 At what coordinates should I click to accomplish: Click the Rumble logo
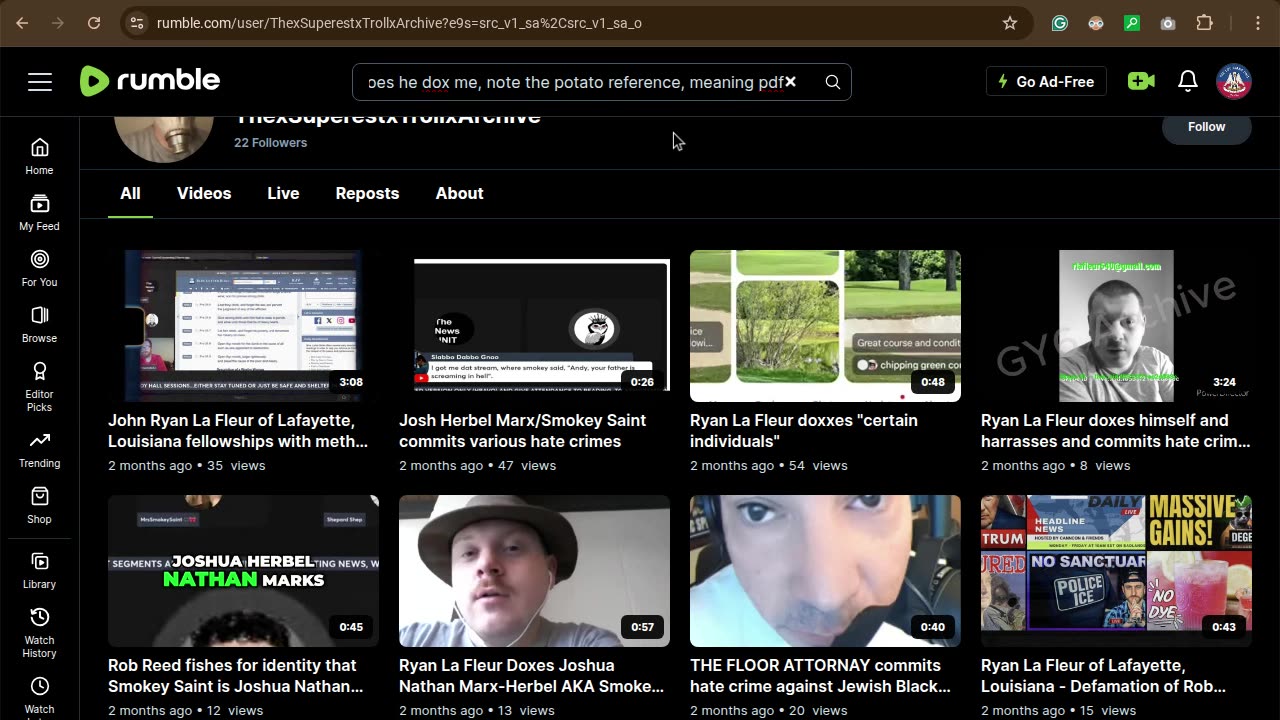(150, 81)
